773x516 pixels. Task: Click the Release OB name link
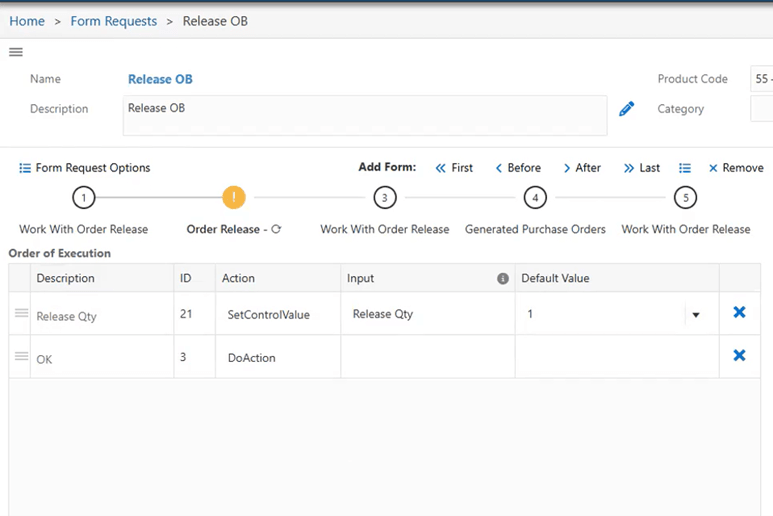point(160,79)
